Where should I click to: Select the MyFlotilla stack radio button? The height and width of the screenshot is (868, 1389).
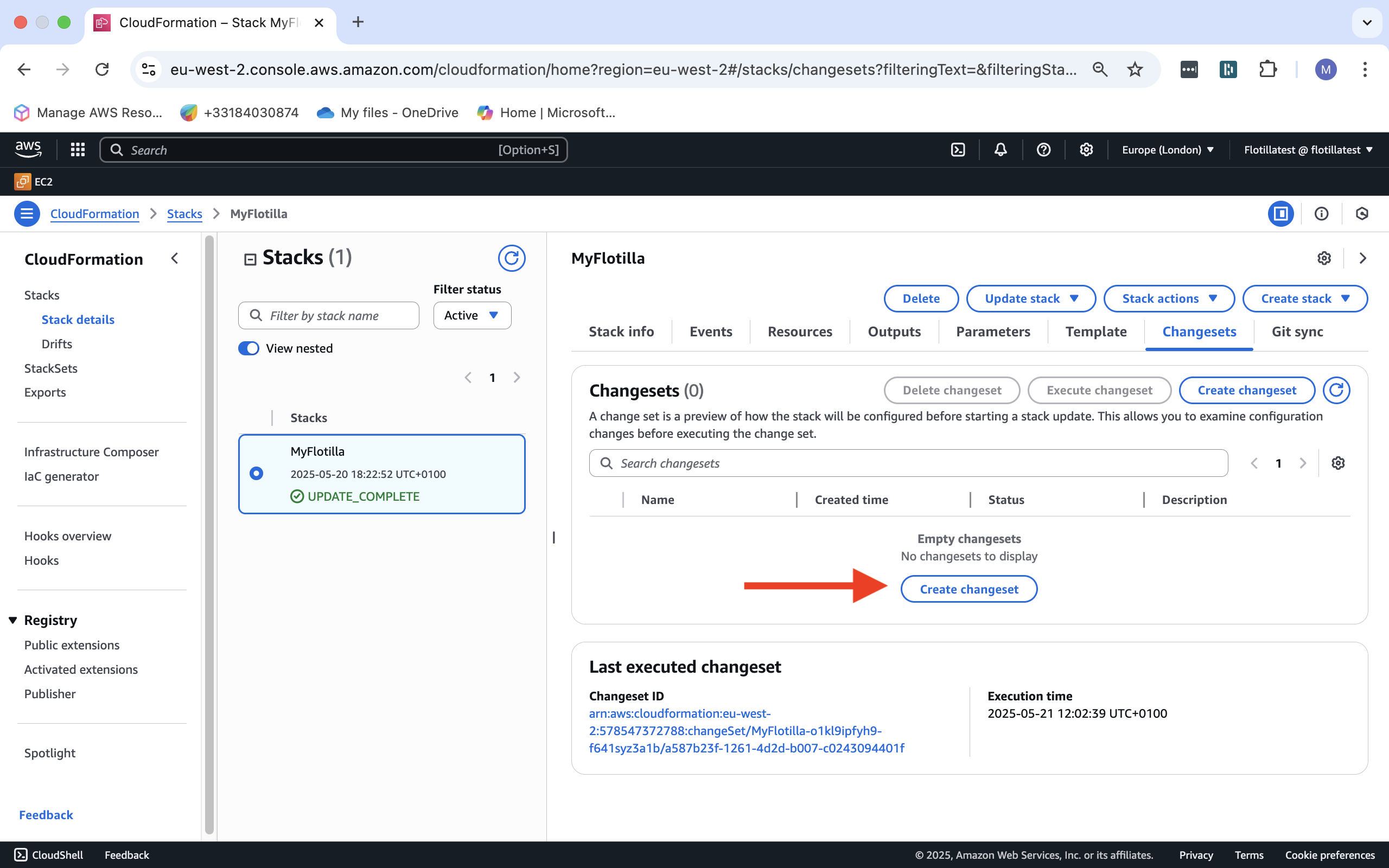coord(257,474)
